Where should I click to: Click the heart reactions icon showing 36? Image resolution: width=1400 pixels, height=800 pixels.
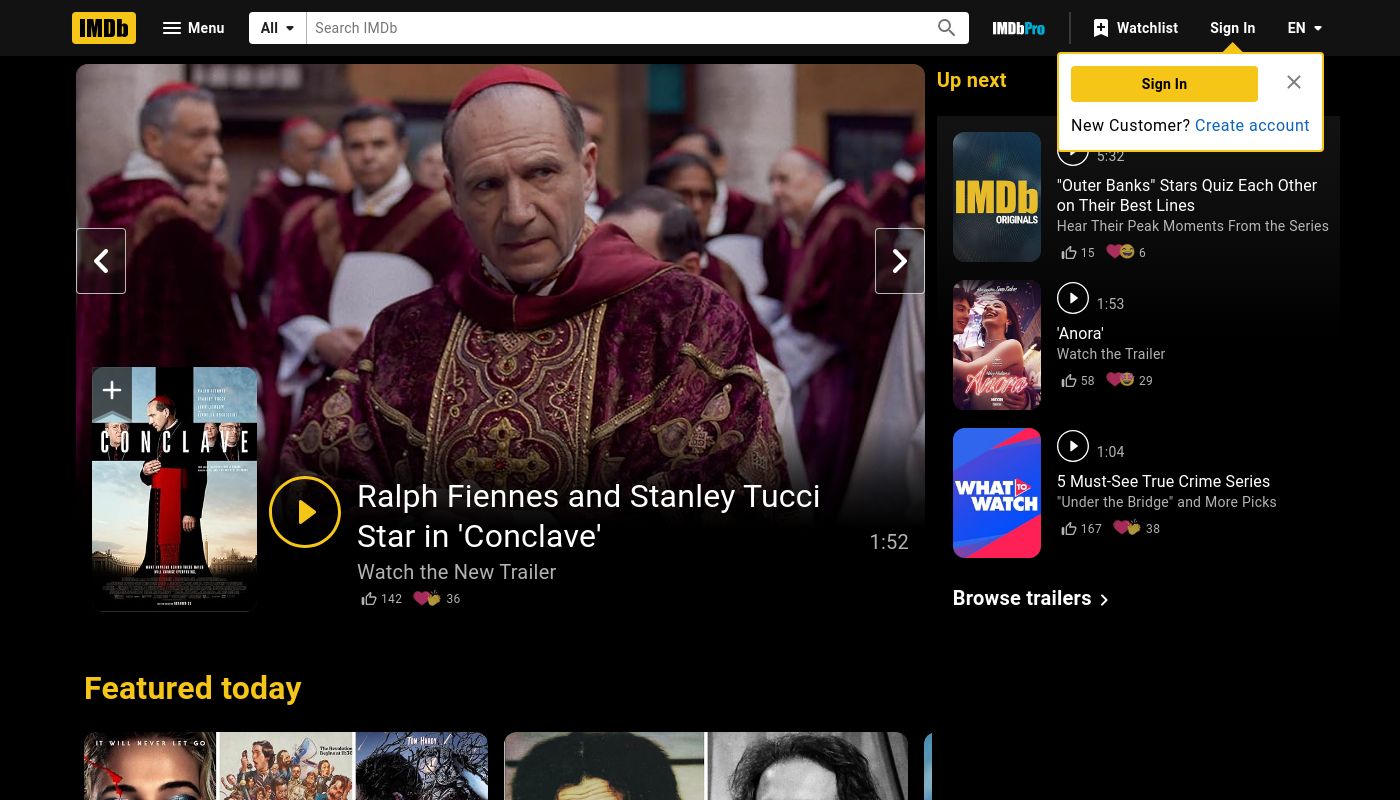click(427, 599)
